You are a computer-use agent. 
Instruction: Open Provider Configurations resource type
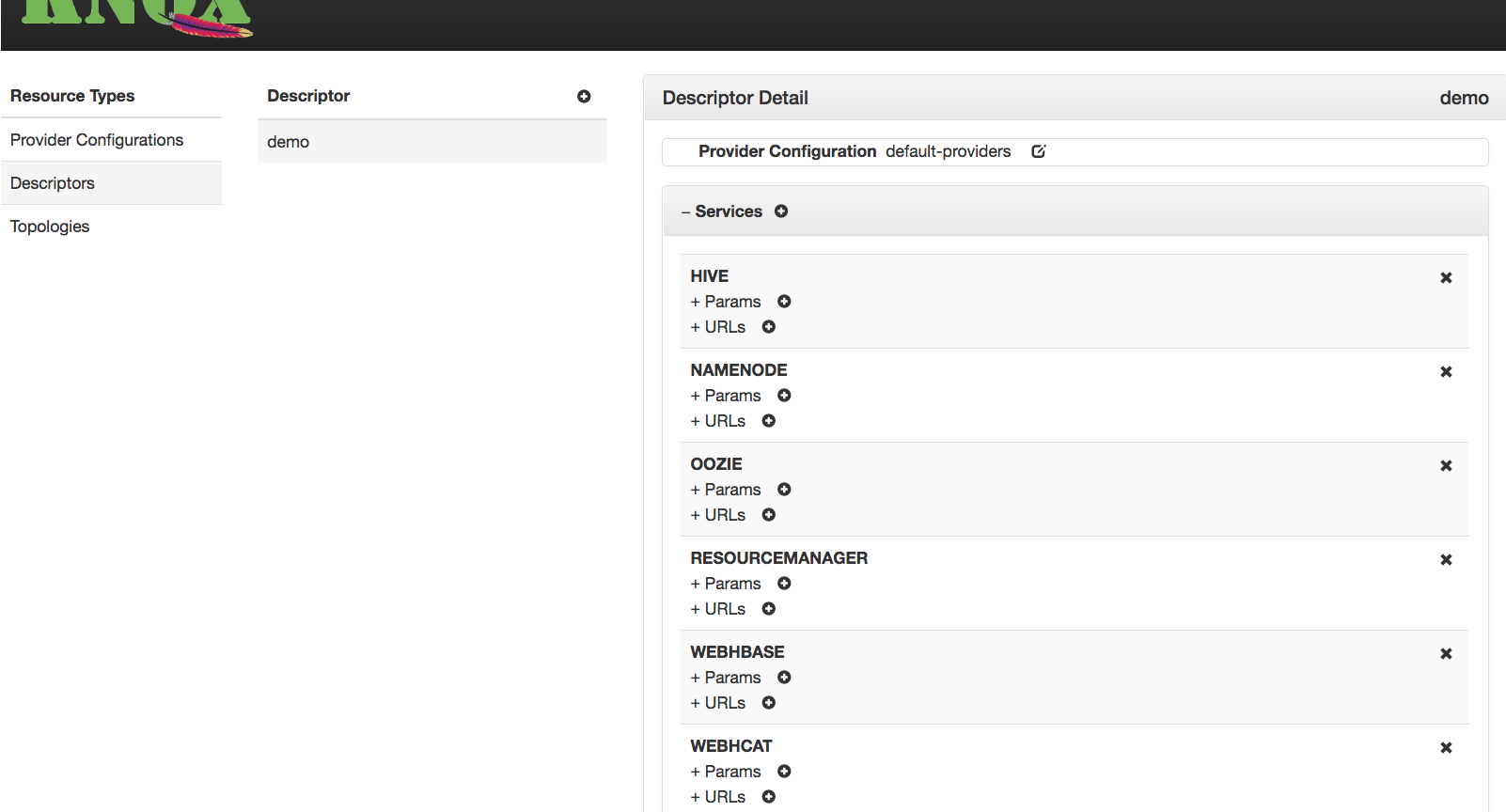[x=97, y=140]
